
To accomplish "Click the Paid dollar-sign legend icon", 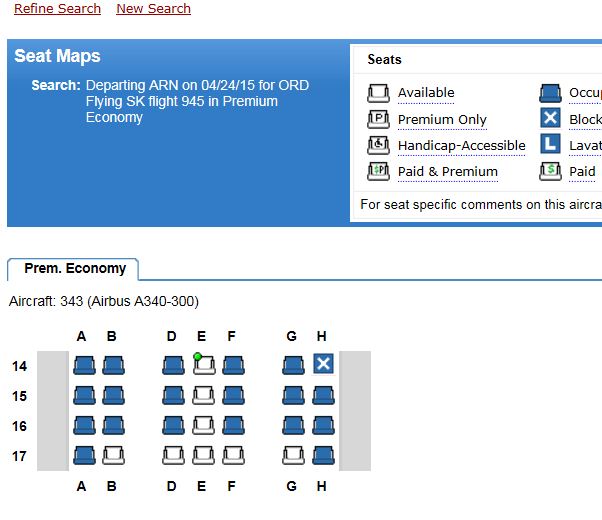I will 550,170.
